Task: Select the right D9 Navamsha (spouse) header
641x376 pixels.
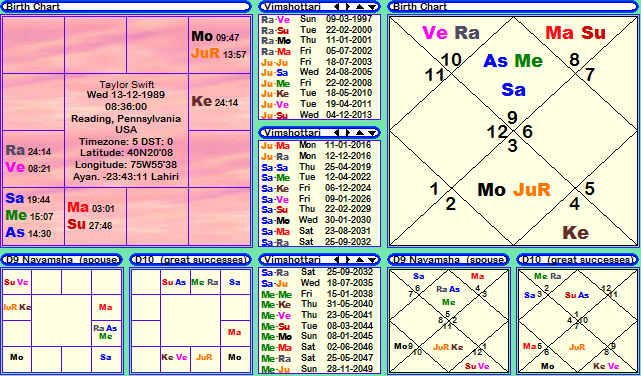Action: tap(448, 260)
